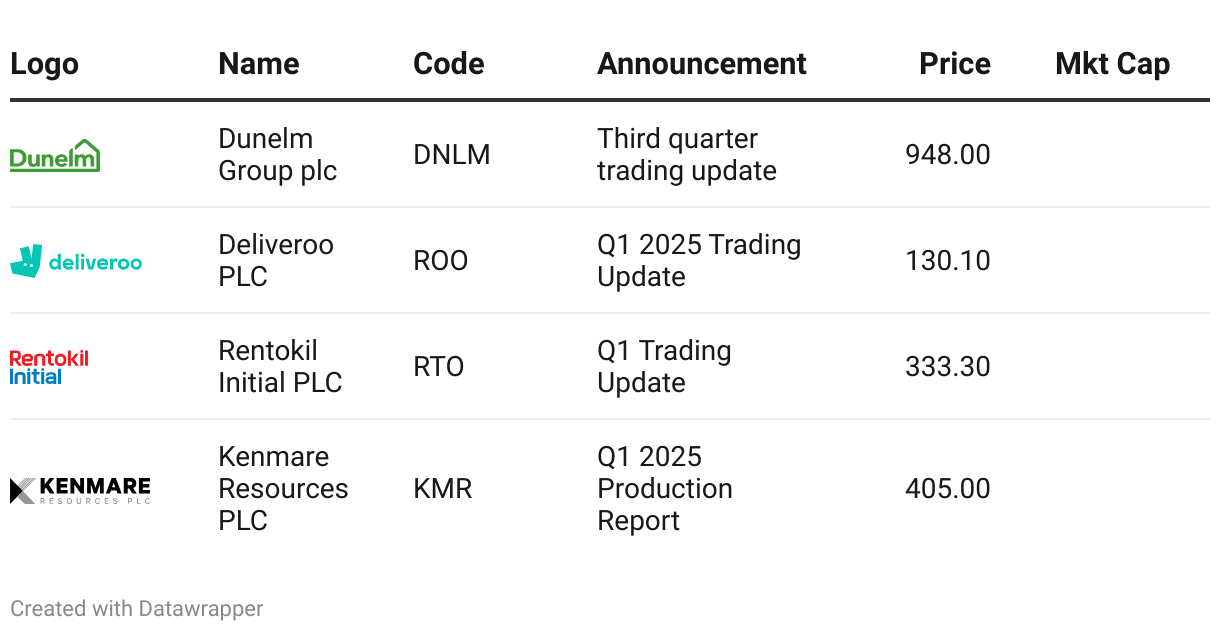Click the KMR ticker code
This screenshot has height=632, width=1220.
(x=443, y=489)
